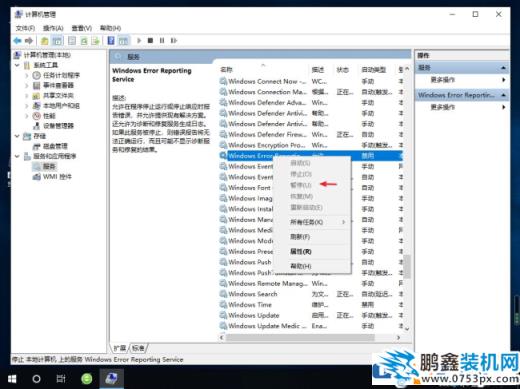This screenshot has width=520, height=389.
Task: Open the 操作(A) menu
Action: coord(53,28)
